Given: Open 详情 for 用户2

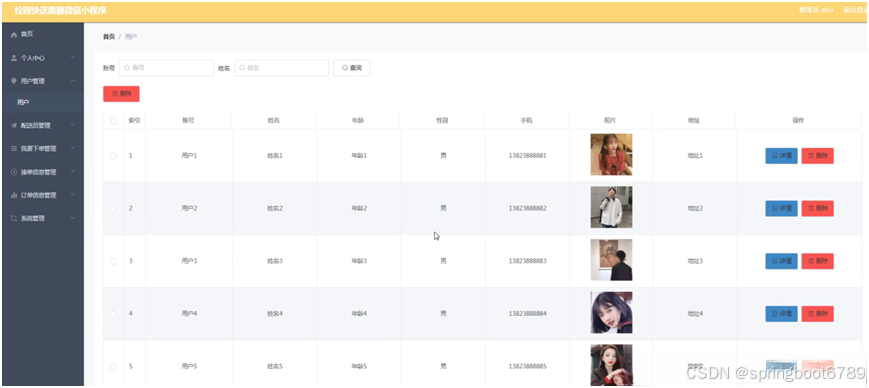Looking at the screenshot, I should pyautogui.click(x=781, y=208).
